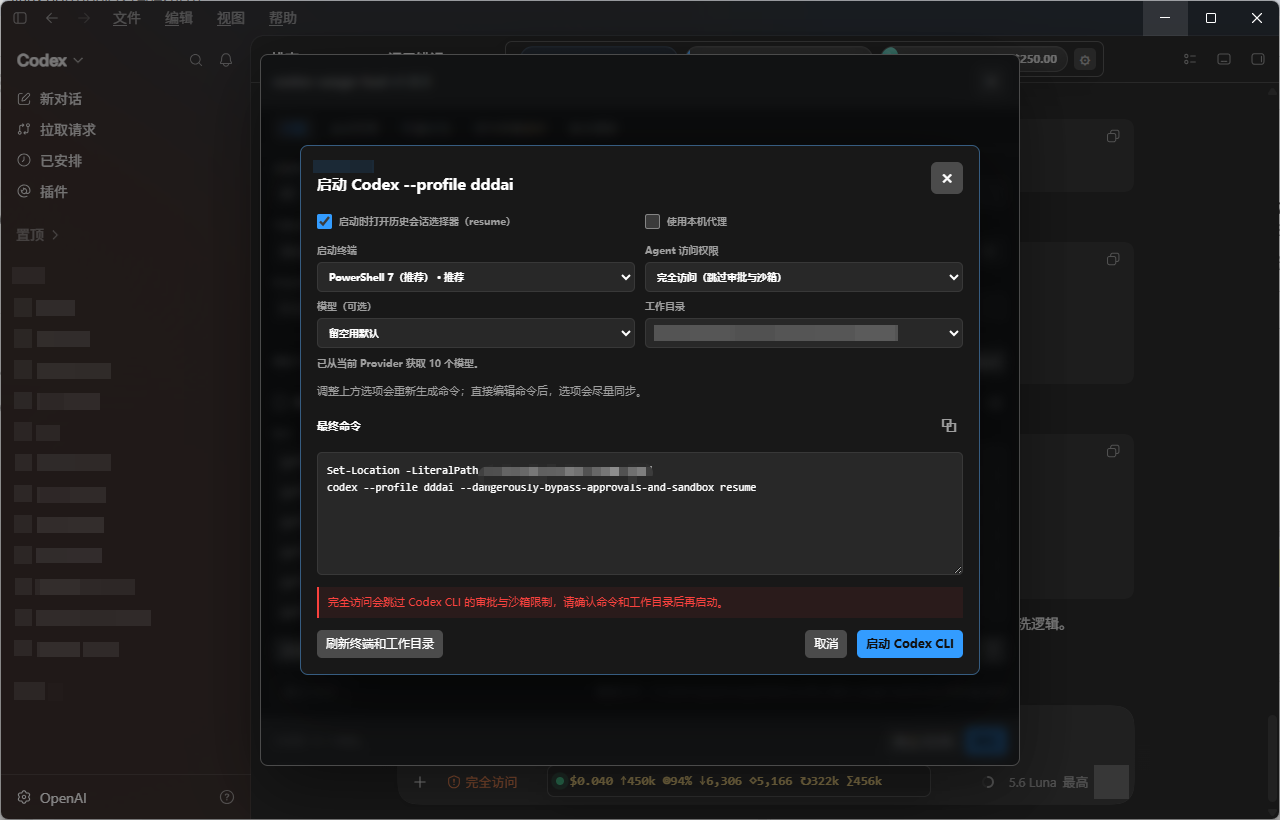
Task: Go forward with the right arrow icon
Action: pyautogui.click(x=84, y=18)
